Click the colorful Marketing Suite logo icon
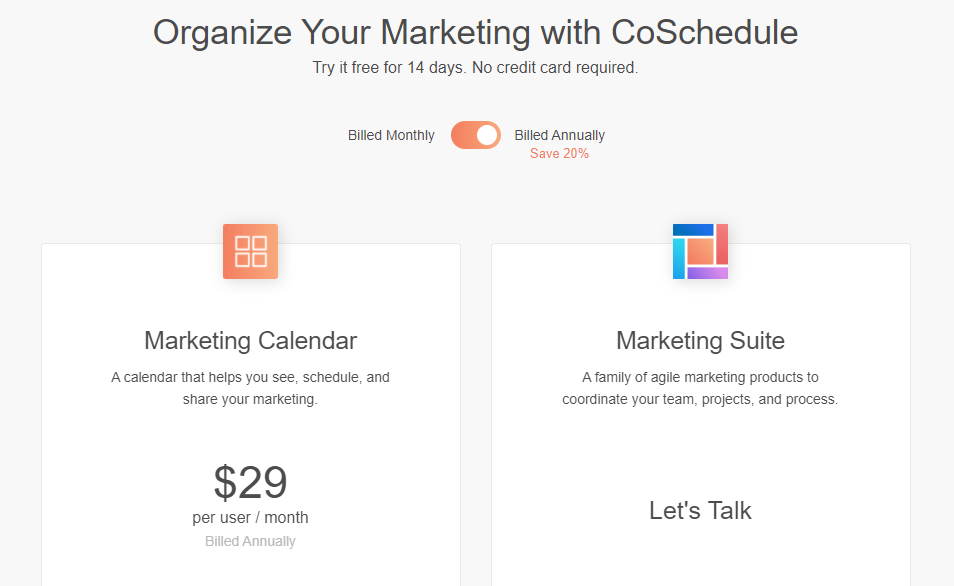Image resolution: width=954 pixels, height=586 pixels. click(x=700, y=251)
